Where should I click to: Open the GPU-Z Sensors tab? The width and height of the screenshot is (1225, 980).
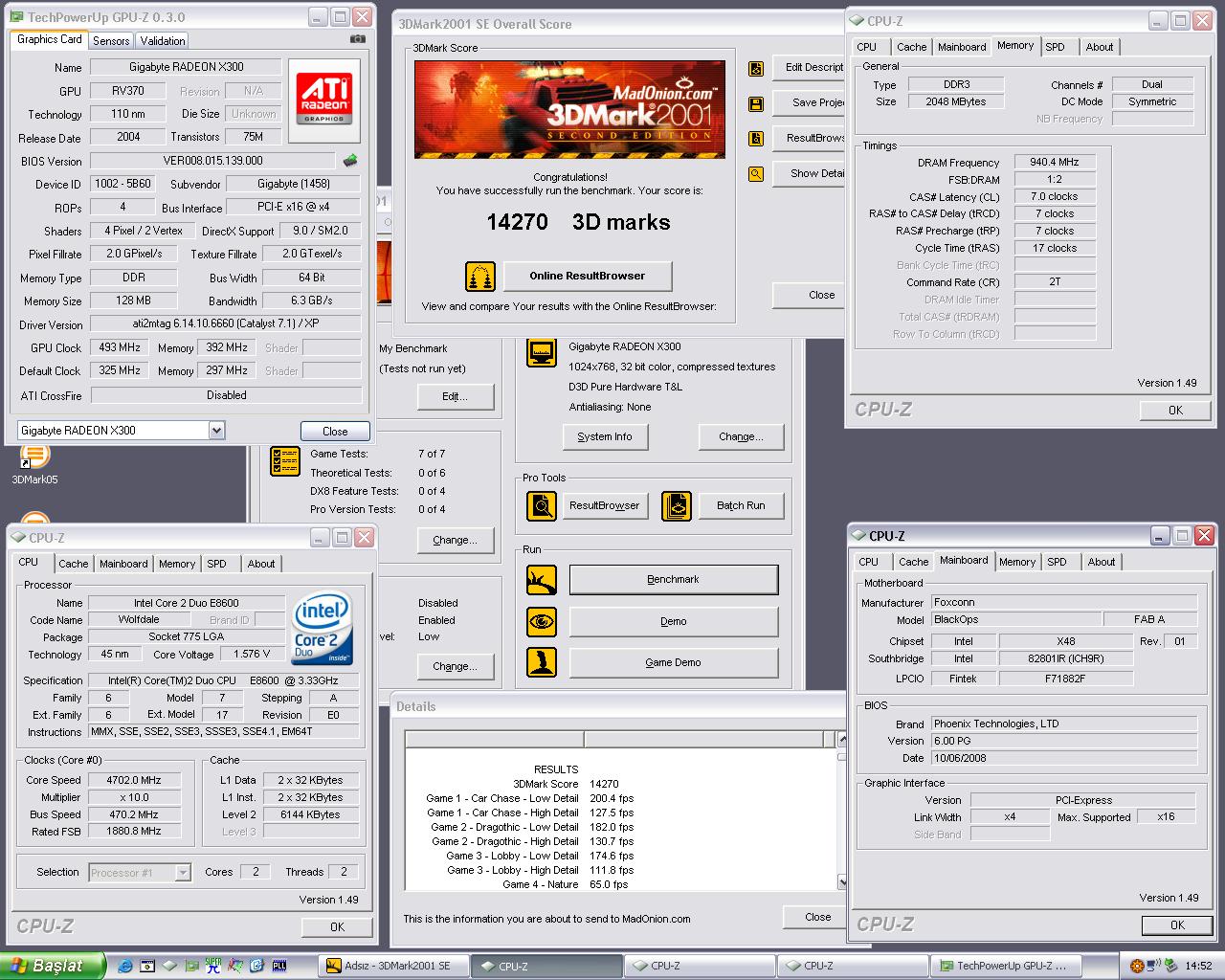tap(111, 41)
